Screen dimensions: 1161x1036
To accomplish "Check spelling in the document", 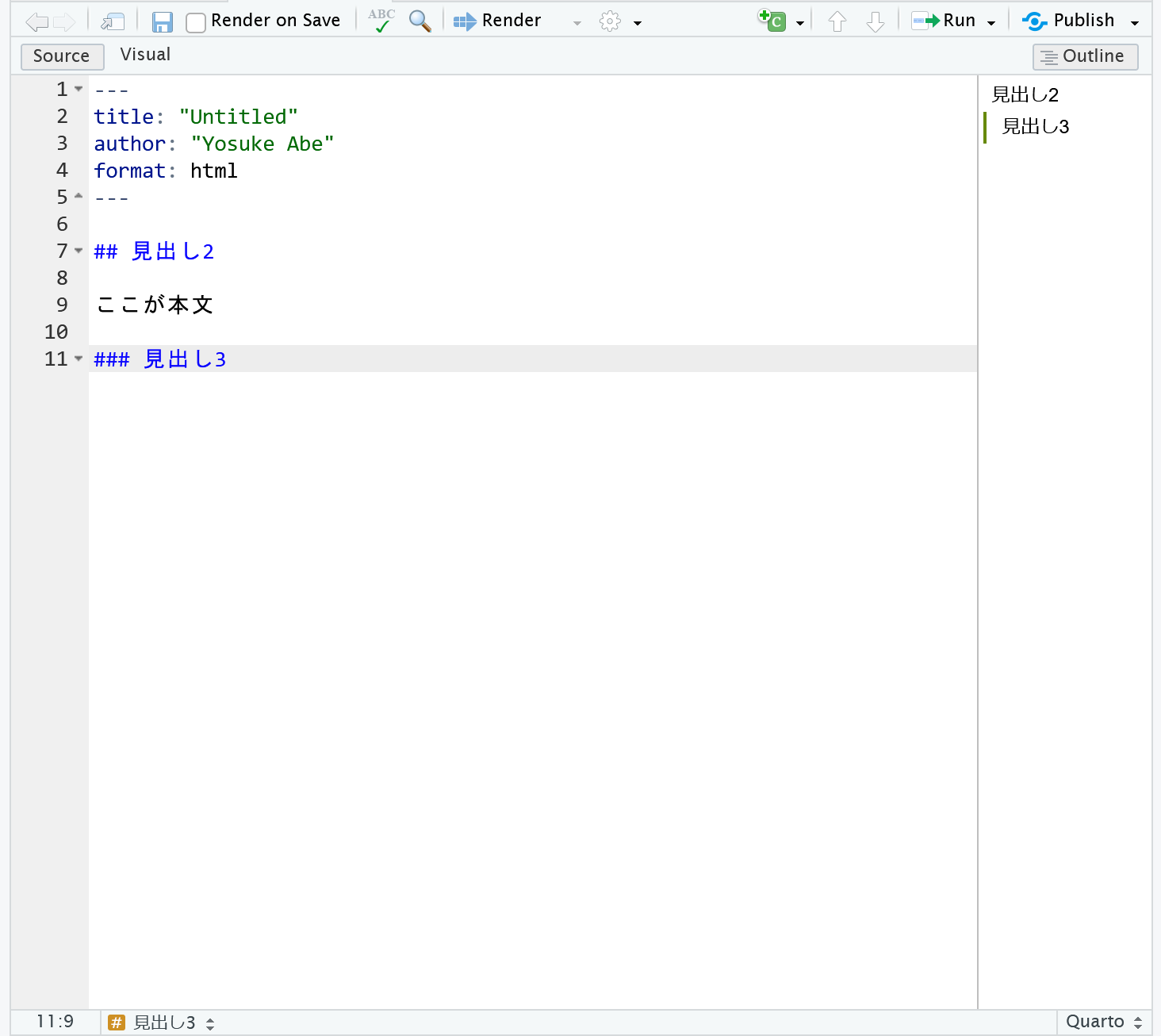I will click(x=381, y=21).
